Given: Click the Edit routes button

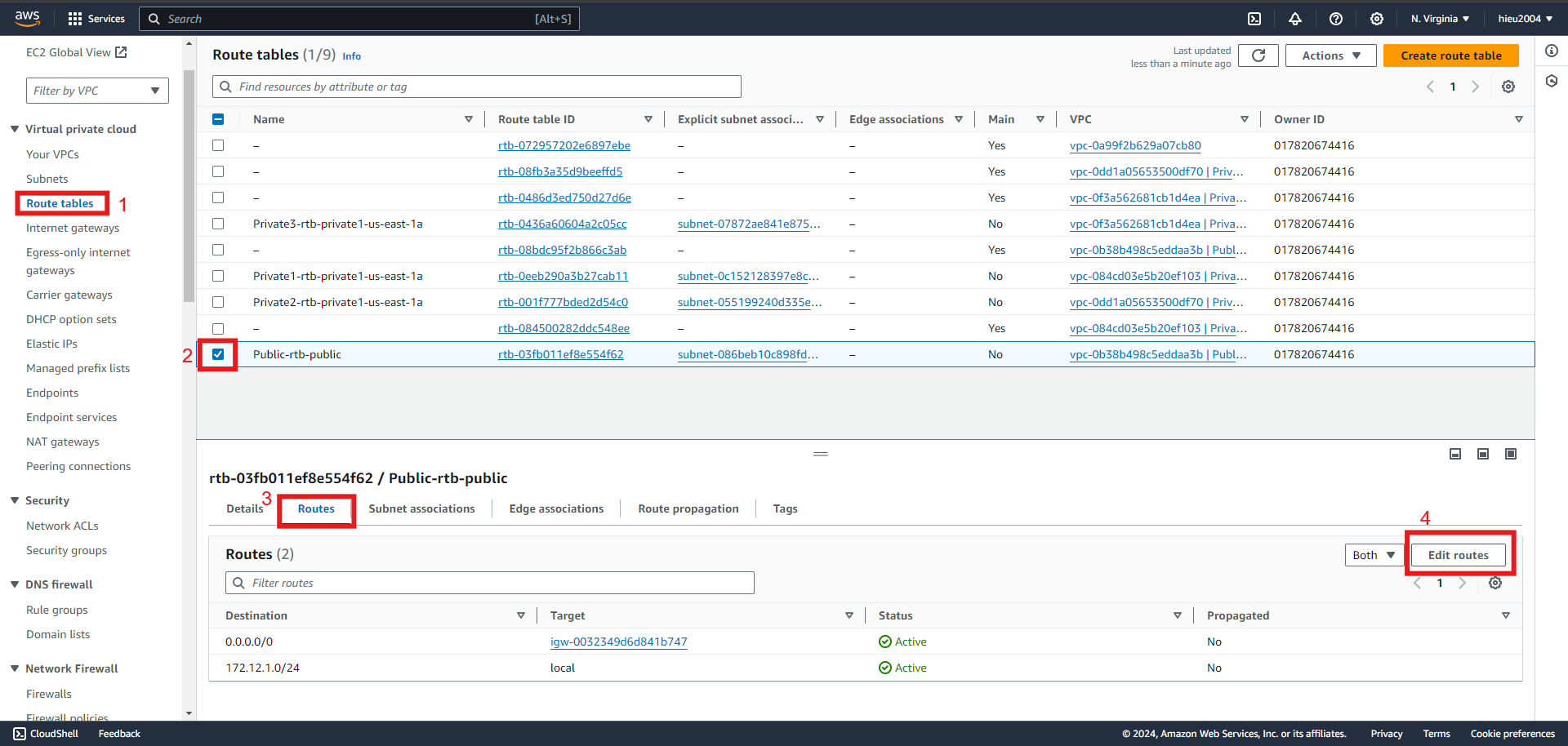Looking at the screenshot, I should (1459, 555).
